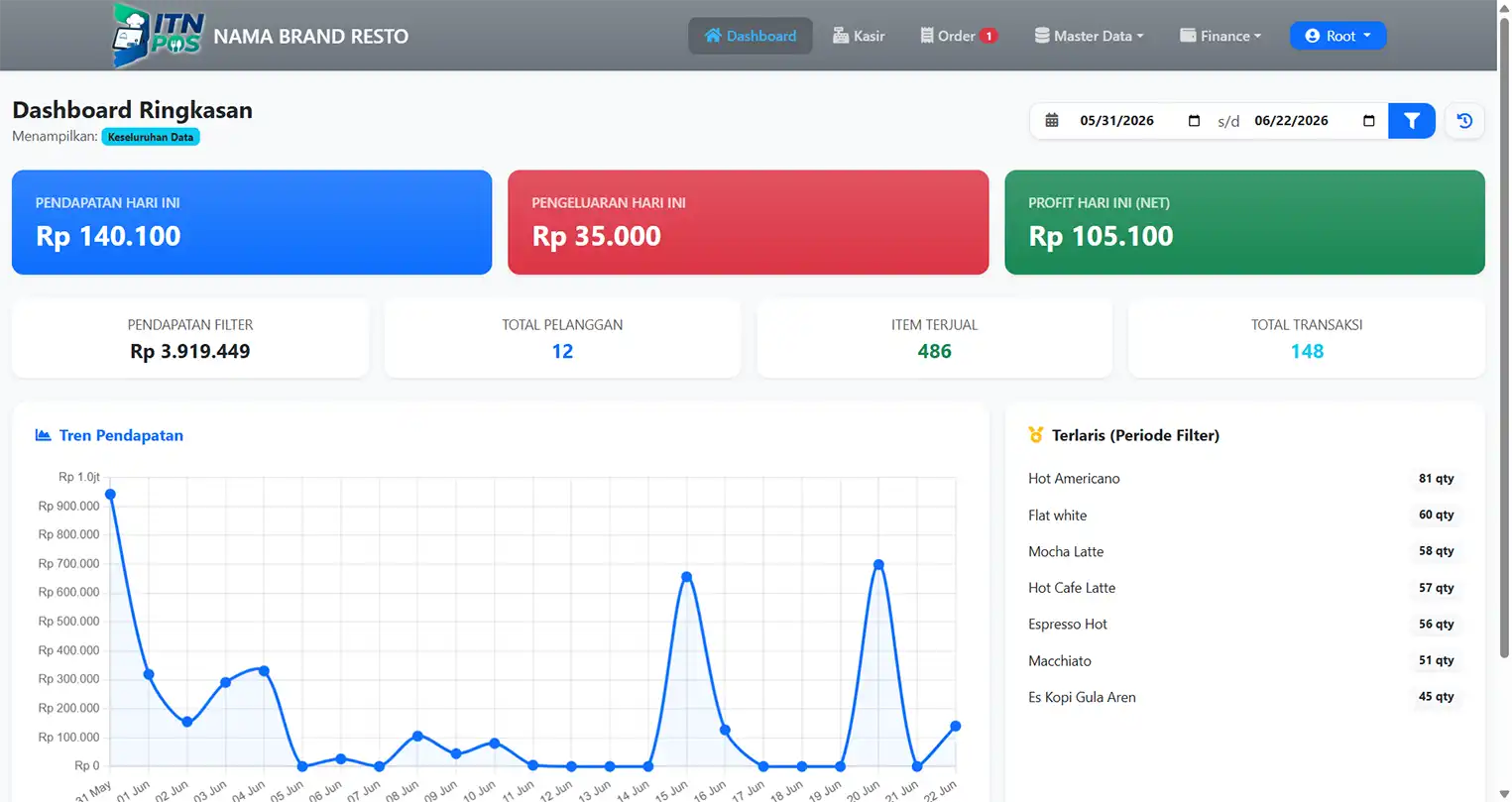Apply the date filter funnel button
The height and width of the screenshot is (802, 1512).
(1412, 121)
